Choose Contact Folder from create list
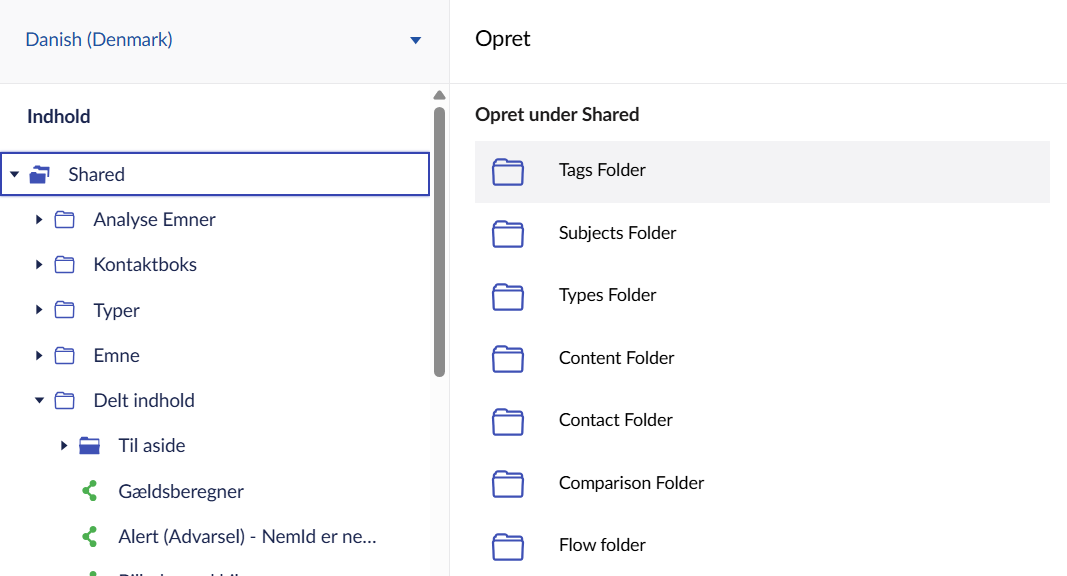The image size is (1067, 576). click(x=615, y=420)
